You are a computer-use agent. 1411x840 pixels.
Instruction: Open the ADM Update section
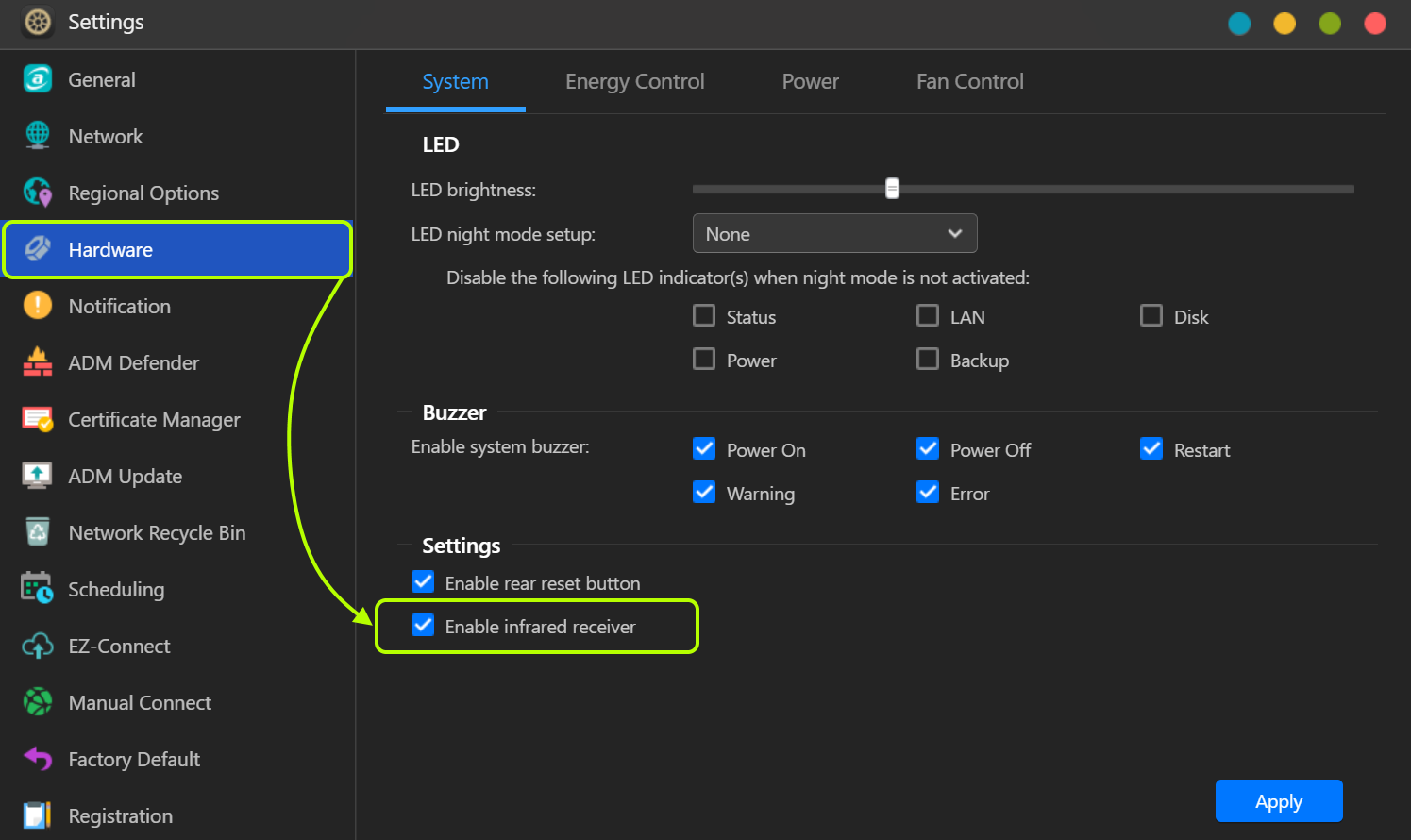pos(125,477)
